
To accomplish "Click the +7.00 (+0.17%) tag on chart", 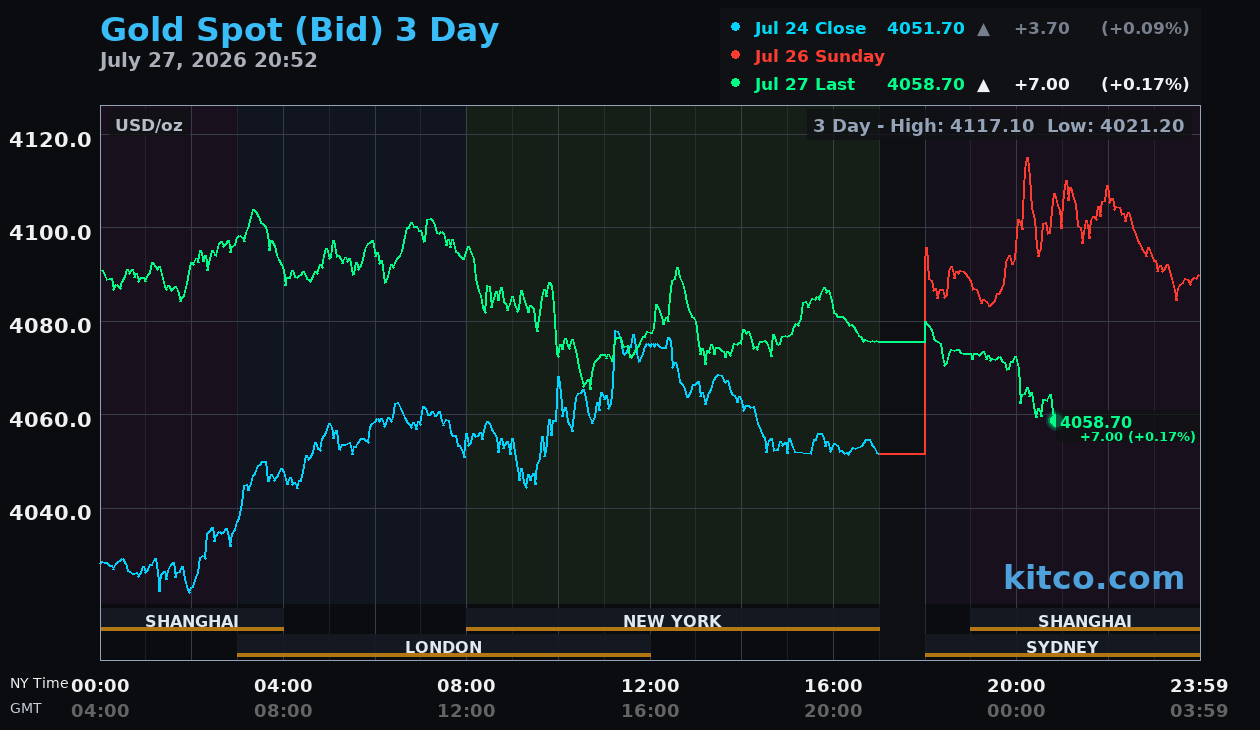I will tap(1138, 437).
